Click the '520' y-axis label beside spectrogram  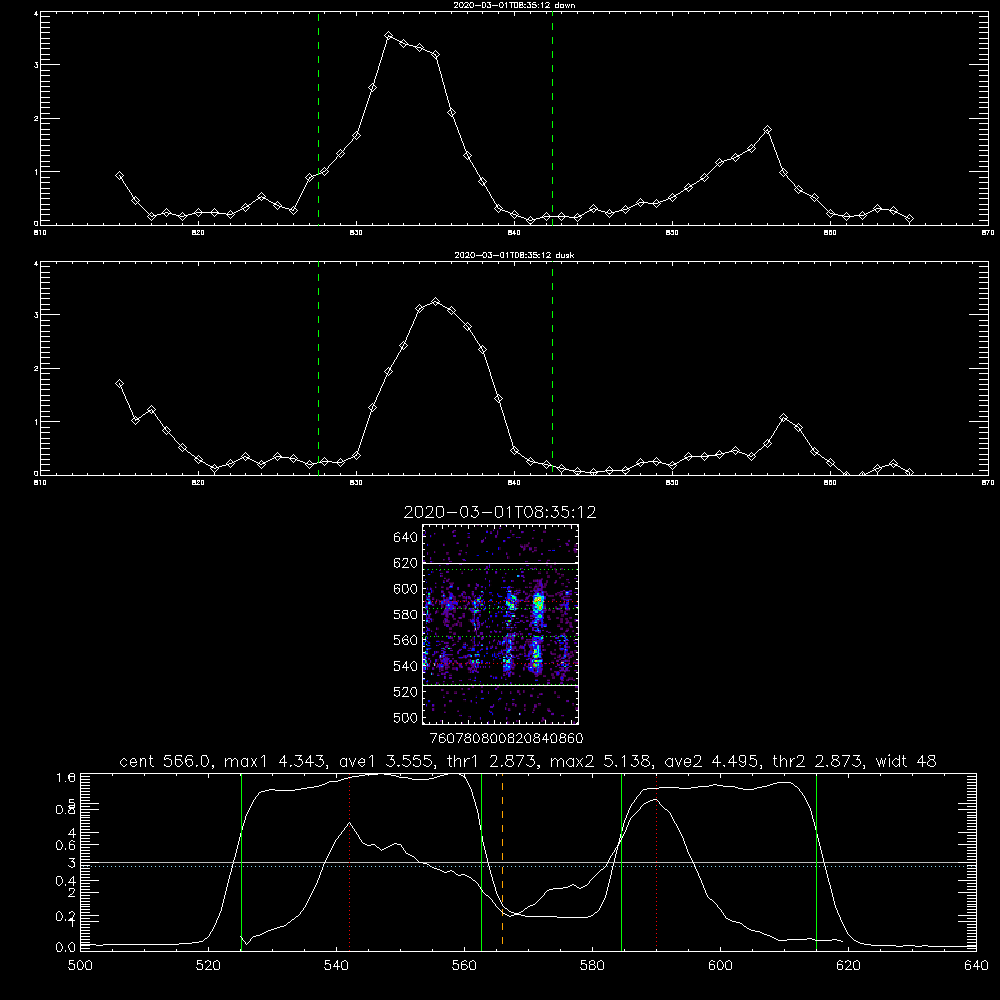click(406, 692)
